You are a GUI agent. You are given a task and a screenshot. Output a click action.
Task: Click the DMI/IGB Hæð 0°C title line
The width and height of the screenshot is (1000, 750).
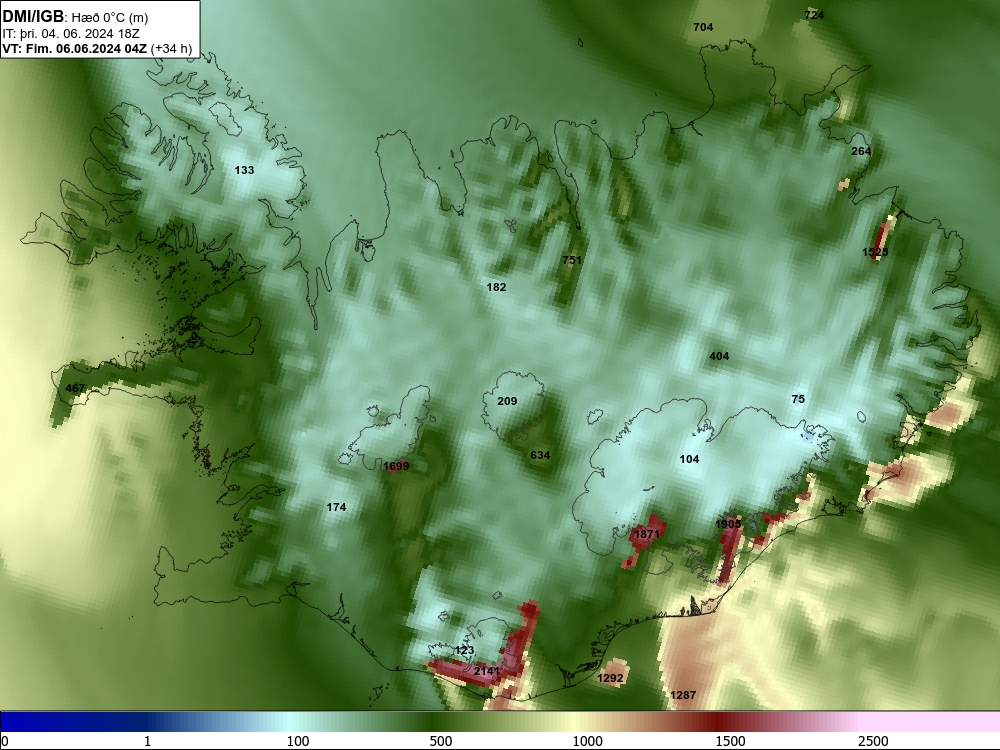[x=75, y=17]
